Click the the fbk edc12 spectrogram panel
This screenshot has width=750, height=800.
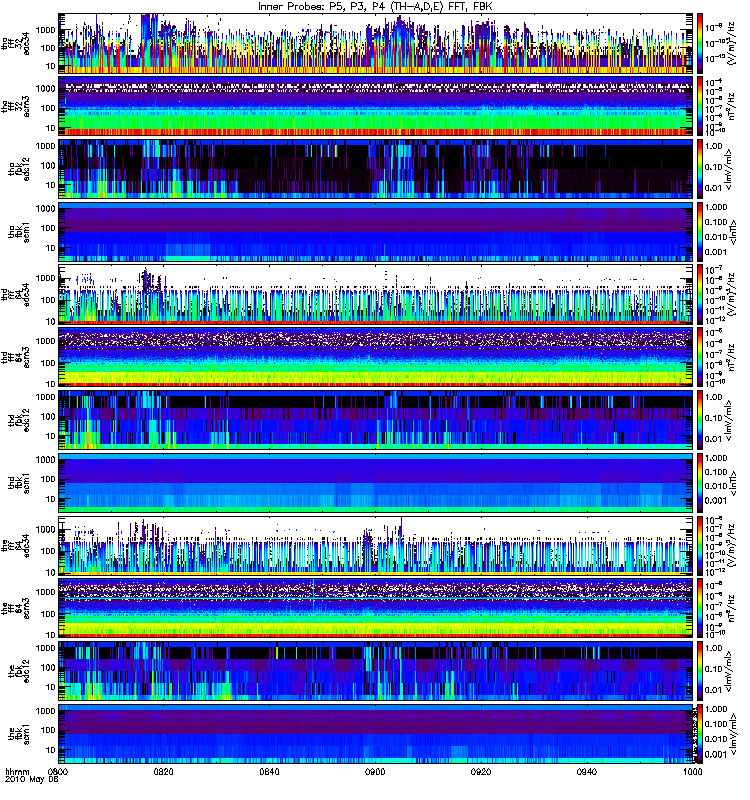376,671
